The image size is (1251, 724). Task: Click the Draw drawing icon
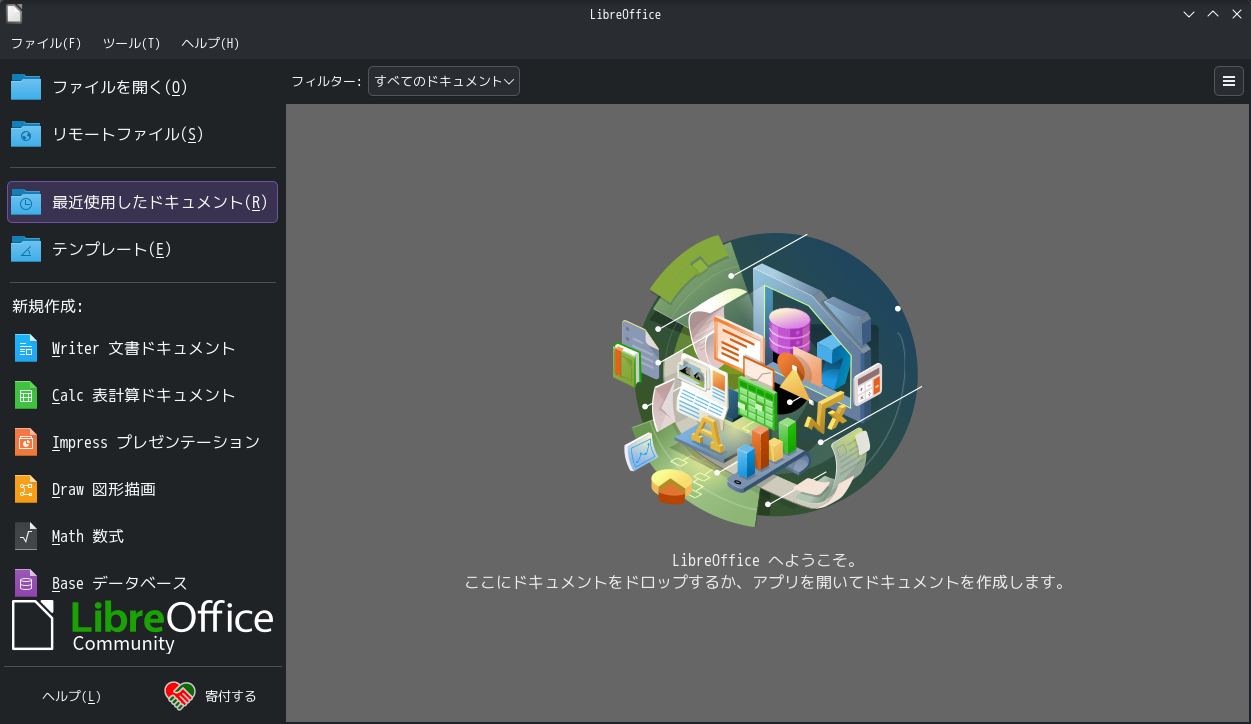26,489
